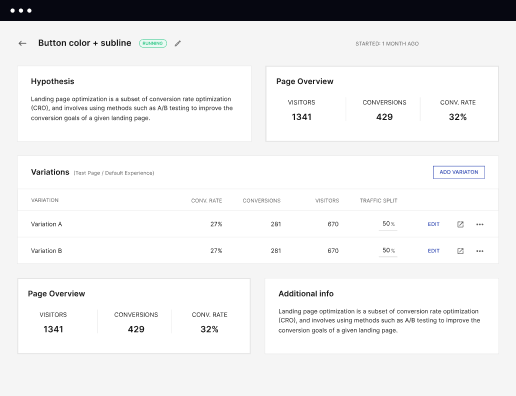Click the pencil icon to rename experiment
516x396 pixels.
[178, 43]
